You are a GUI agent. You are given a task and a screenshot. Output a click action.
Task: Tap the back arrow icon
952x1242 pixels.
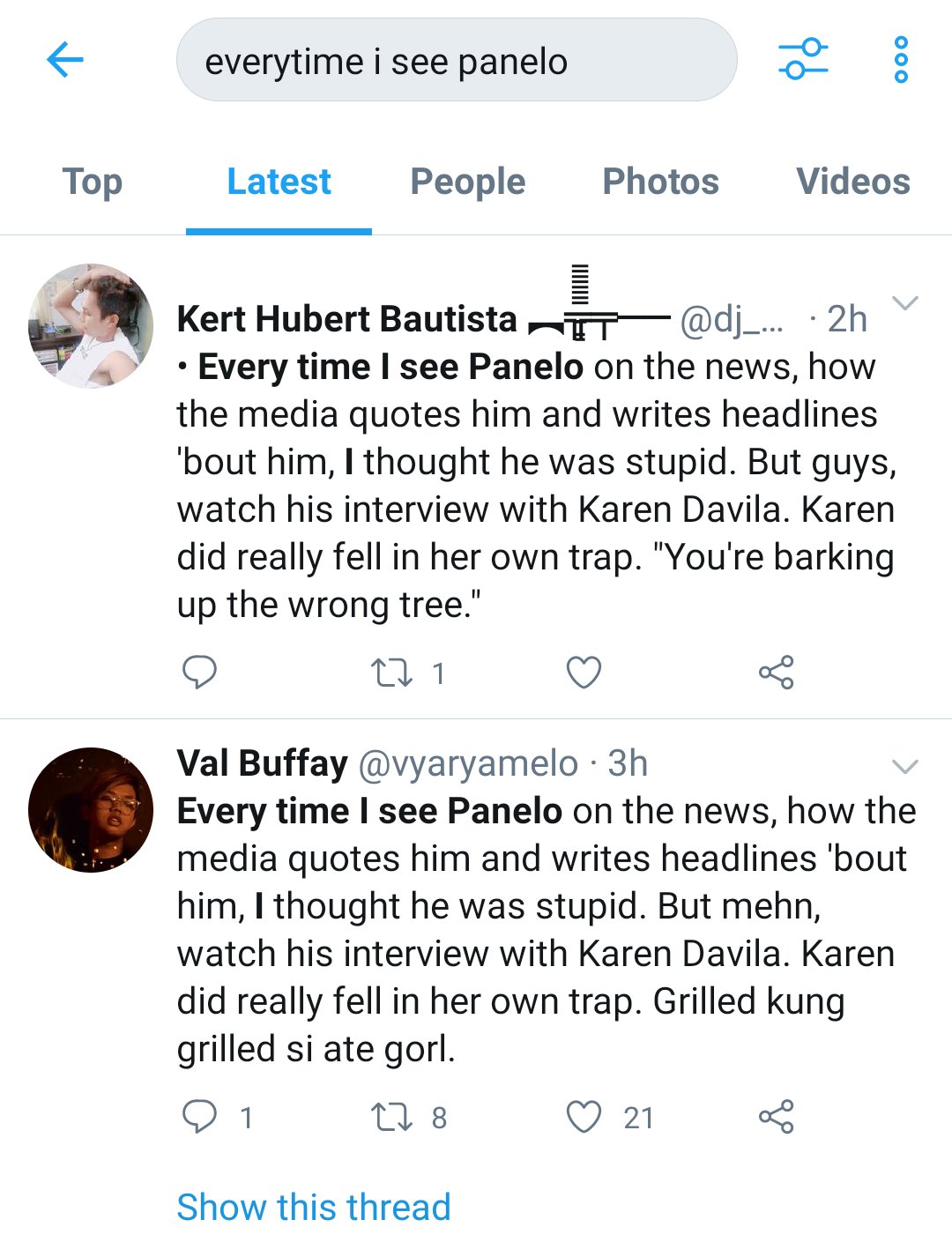[65, 60]
